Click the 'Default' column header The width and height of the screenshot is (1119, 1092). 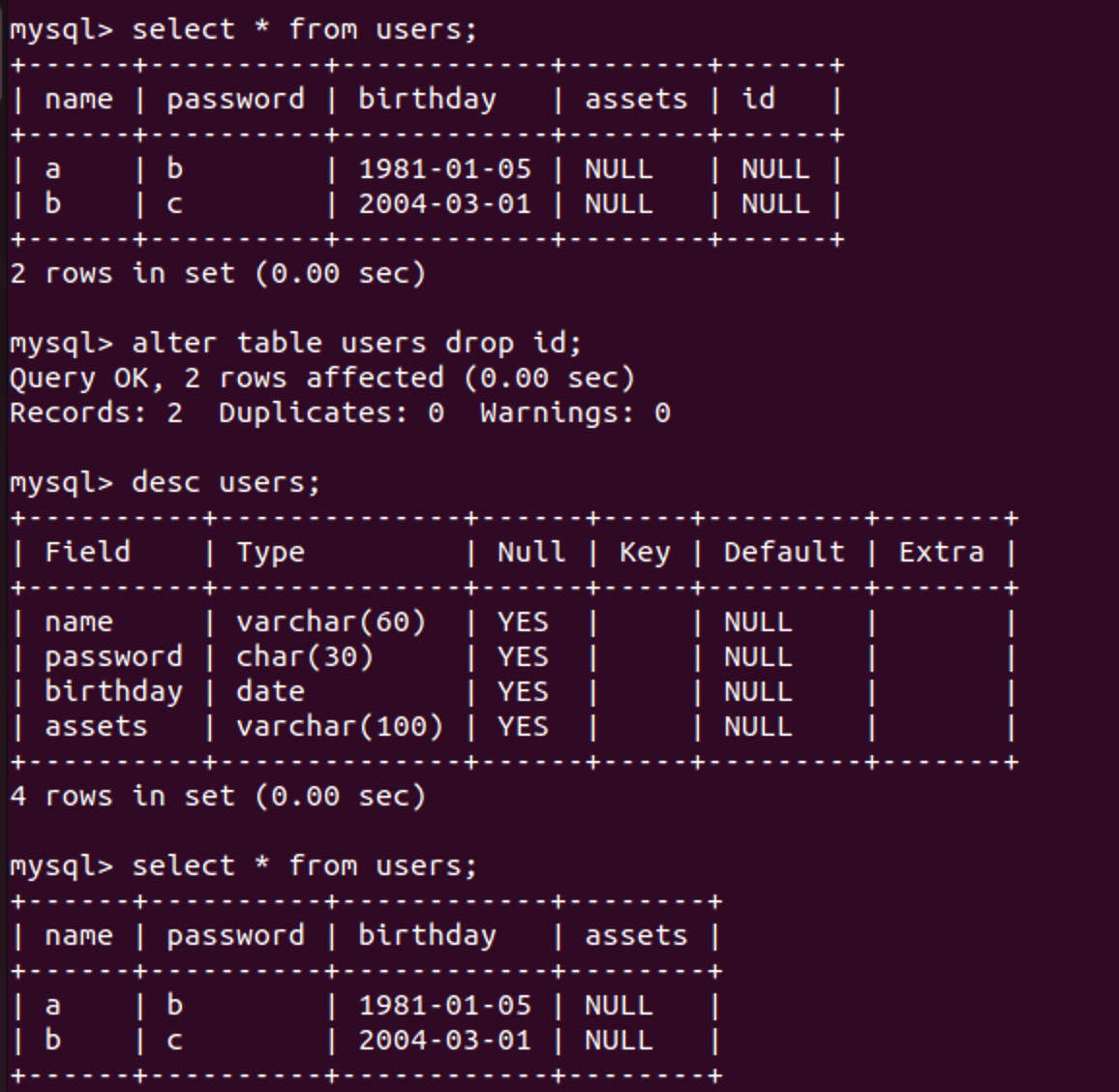784,553
